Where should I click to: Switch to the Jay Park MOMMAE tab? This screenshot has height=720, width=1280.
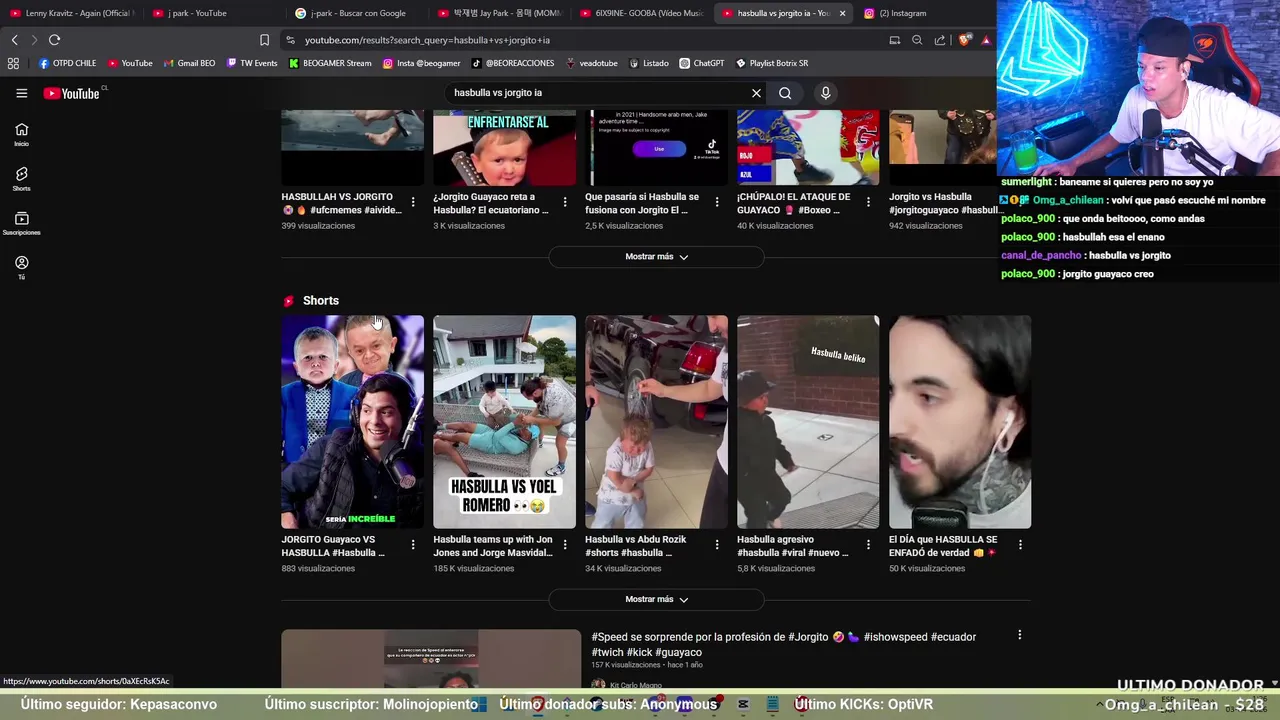point(500,13)
